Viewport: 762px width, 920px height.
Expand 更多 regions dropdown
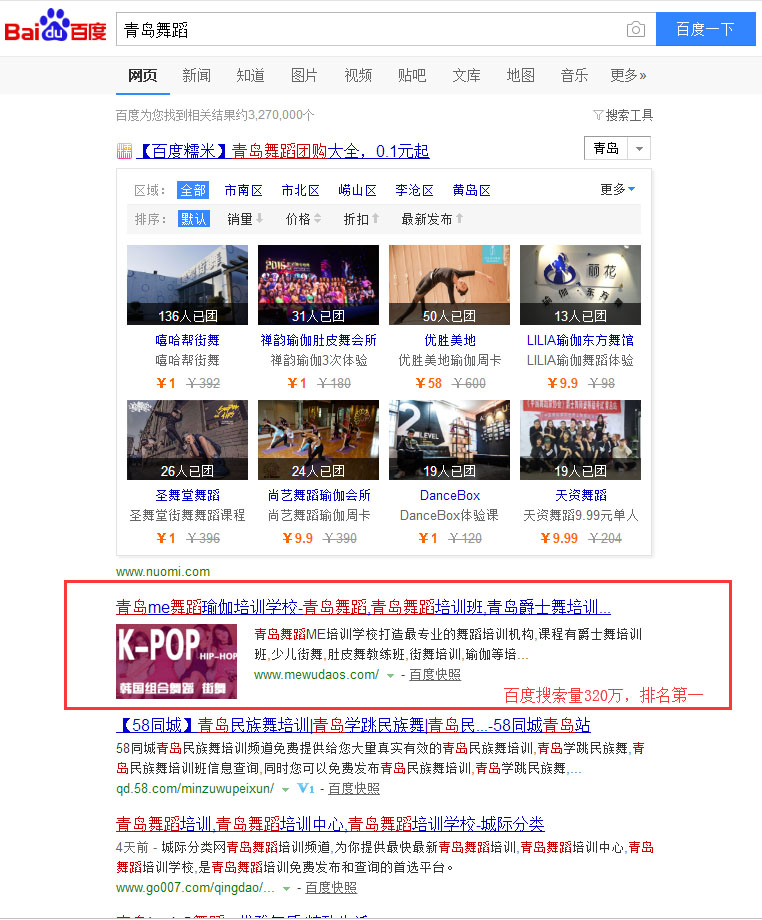coord(618,190)
